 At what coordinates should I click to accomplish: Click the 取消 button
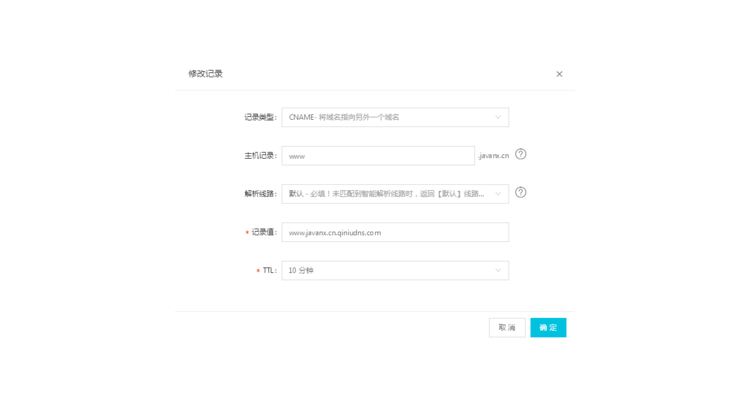507,328
